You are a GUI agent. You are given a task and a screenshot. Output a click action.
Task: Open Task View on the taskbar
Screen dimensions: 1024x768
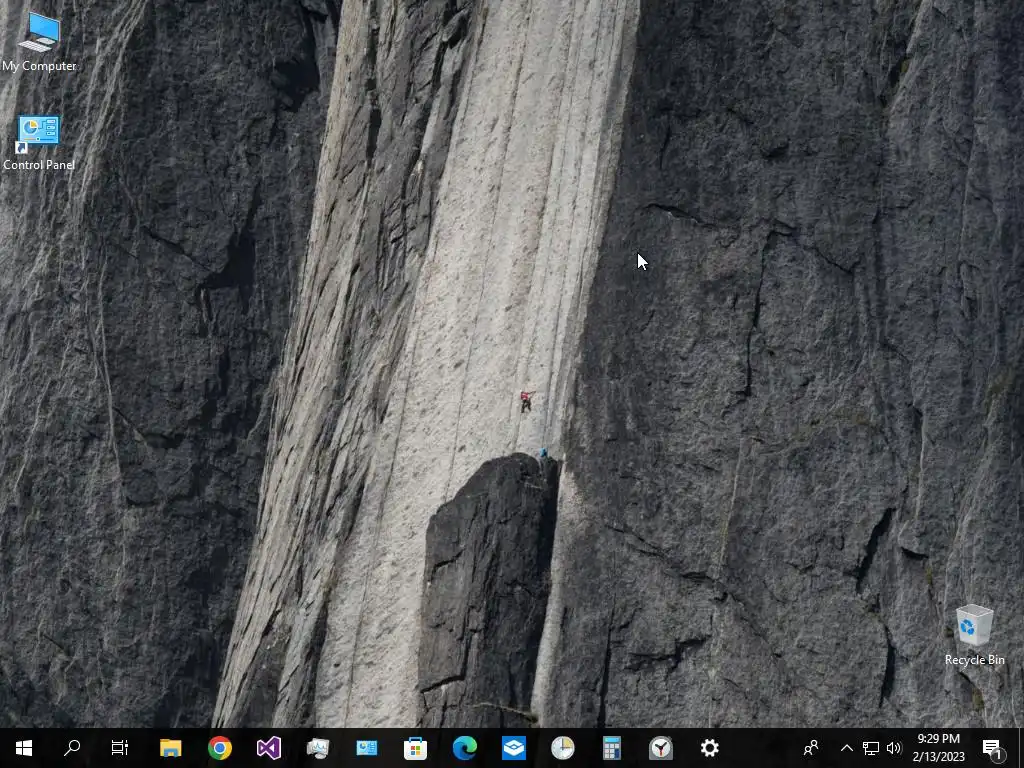click(120, 748)
